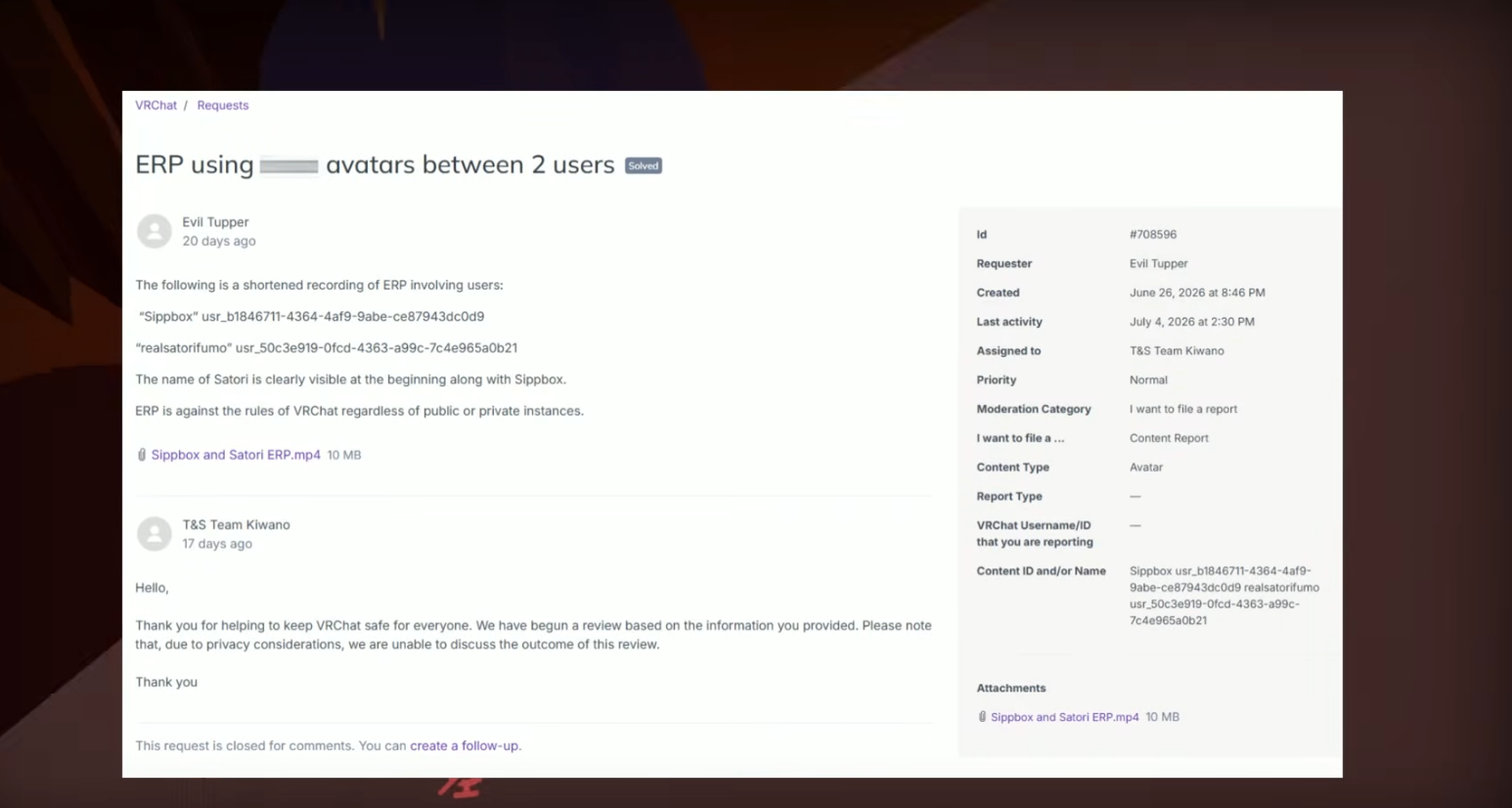The height and width of the screenshot is (808, 1512).
Task: Open Sippbox and Satori ERP.mp4 in the comment
Action: (x=236, y=455)
